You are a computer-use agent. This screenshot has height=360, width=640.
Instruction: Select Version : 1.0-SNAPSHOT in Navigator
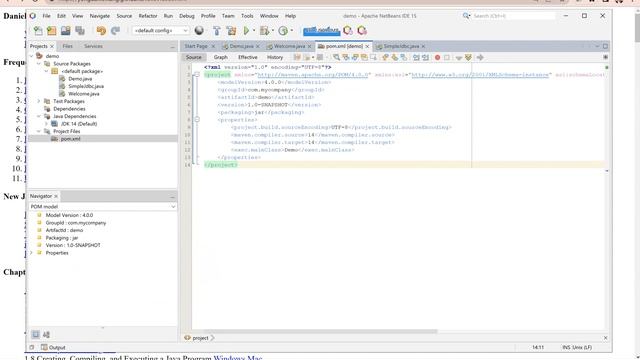click(73, 245)
